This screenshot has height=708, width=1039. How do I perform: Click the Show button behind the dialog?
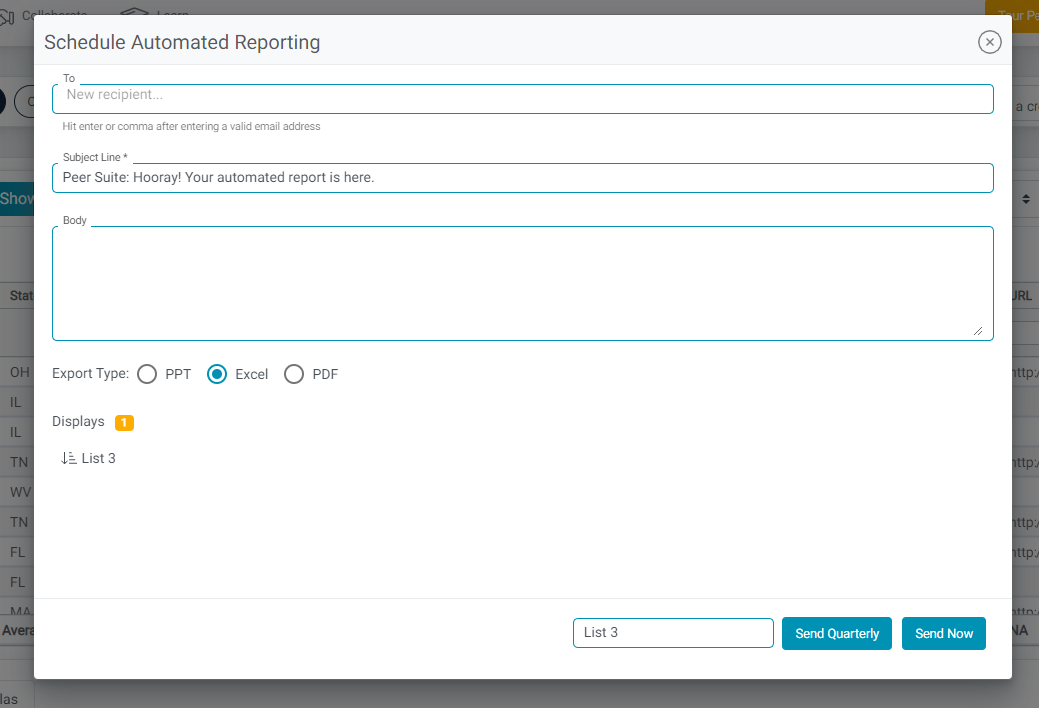pos(17,198)
